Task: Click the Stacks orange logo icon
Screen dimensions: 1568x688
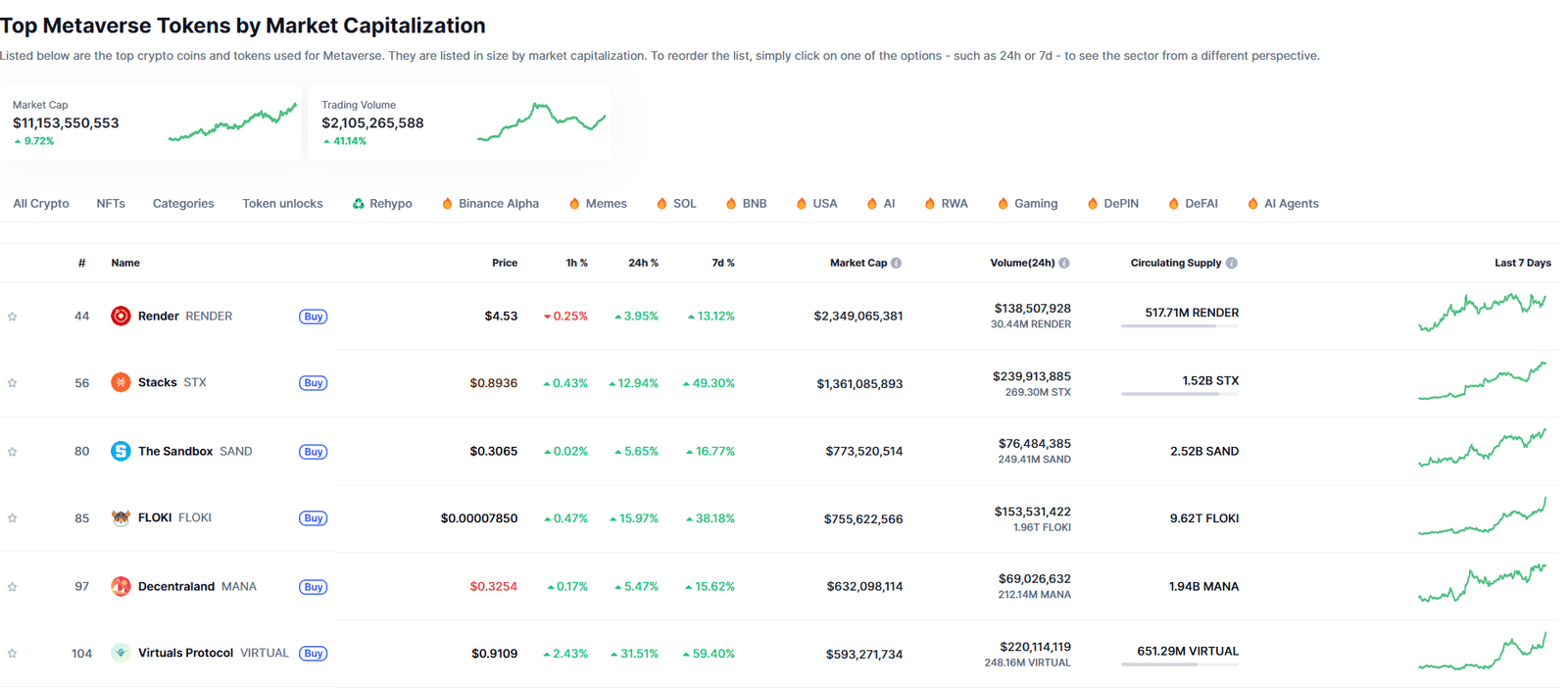Action: point(121,382)
